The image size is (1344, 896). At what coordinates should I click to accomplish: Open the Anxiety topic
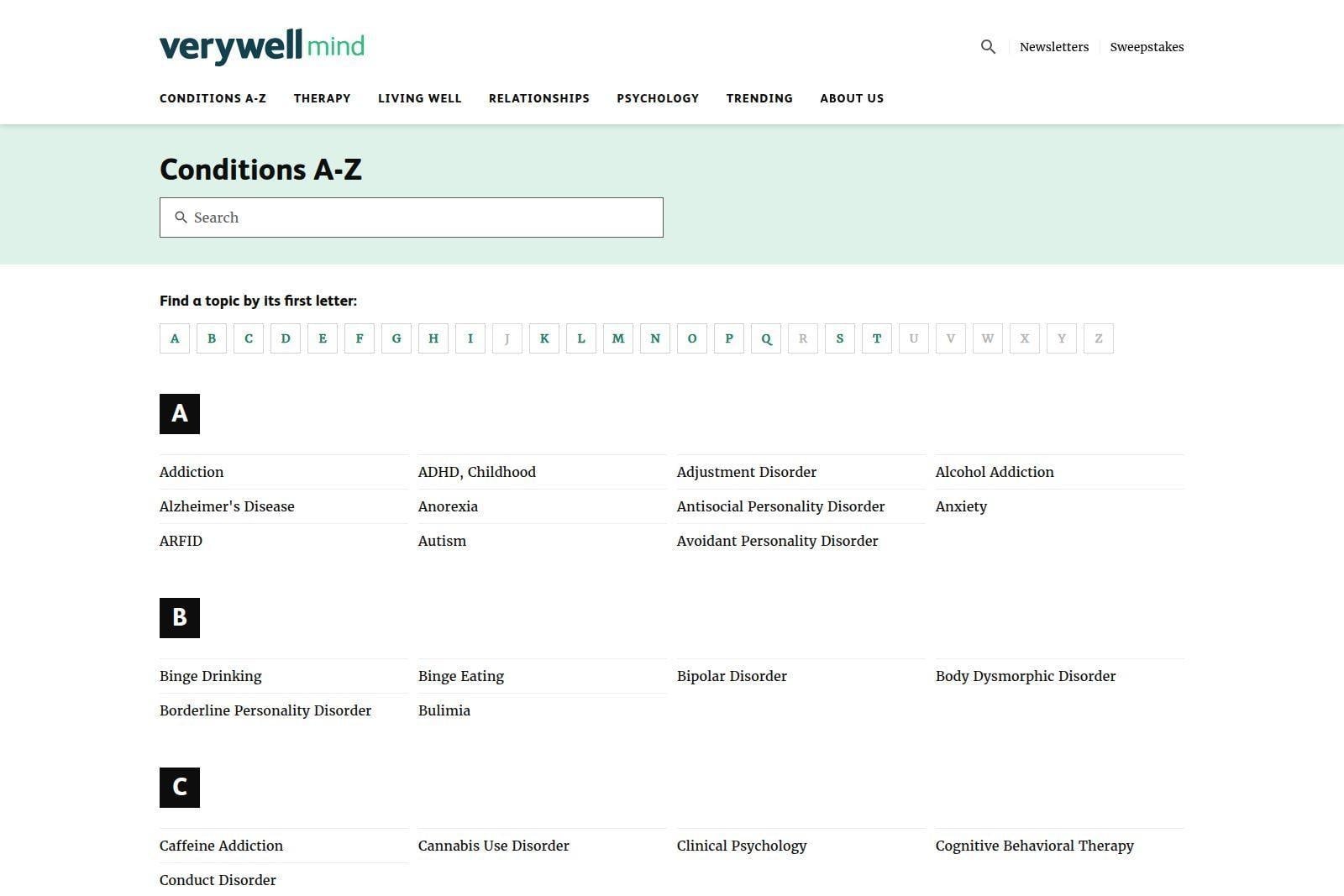tap(961, 506)
